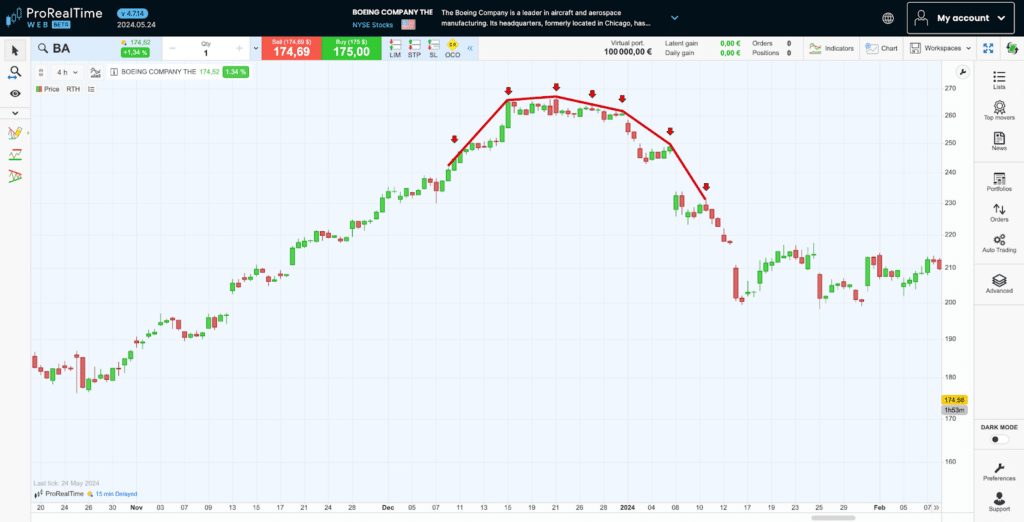
Task: Open the Lists panel
Action: [999, 80]
